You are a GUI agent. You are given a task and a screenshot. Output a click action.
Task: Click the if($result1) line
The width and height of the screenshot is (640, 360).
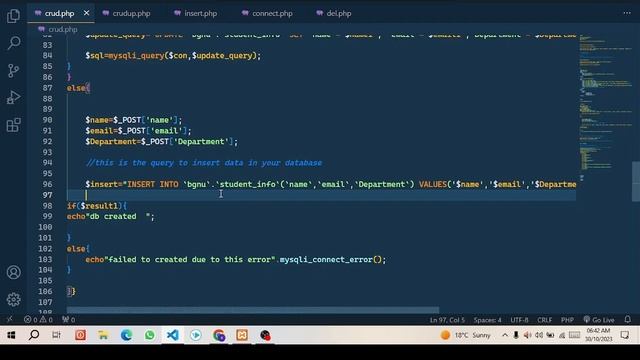(97, 206)
